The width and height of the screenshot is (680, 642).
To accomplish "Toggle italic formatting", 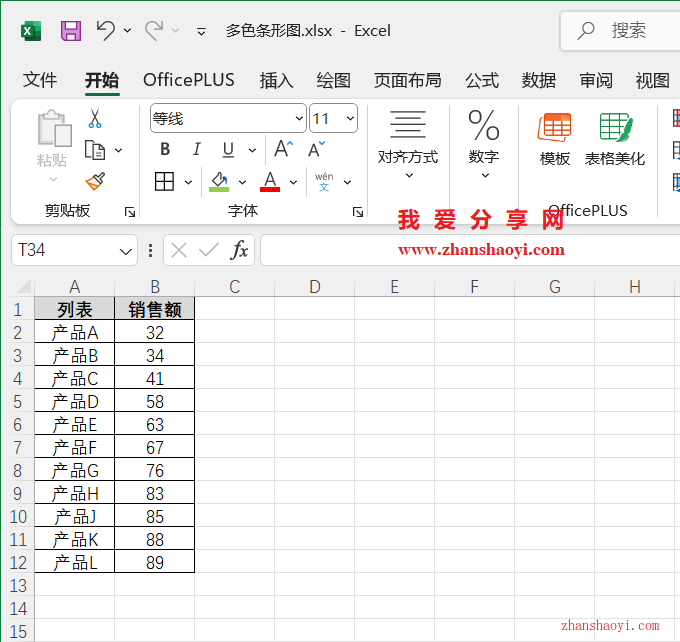I will [196, 150].
